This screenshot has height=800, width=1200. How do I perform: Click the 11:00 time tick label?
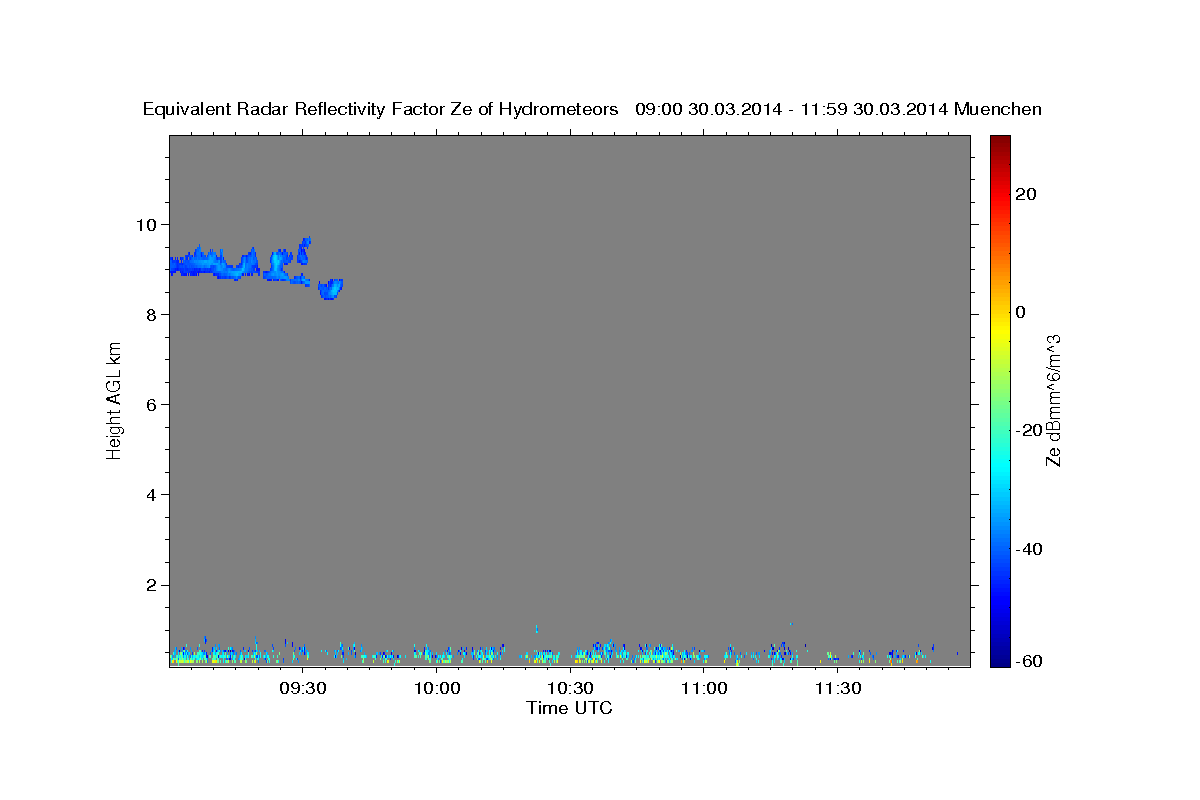[704, 688]
